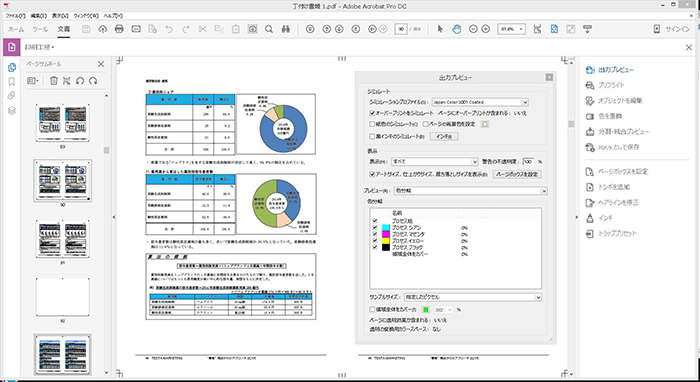Screen dimensions: 700x382
Task: Uncheck プロセス イエロー plate checkbox
Action: [375, 241]
